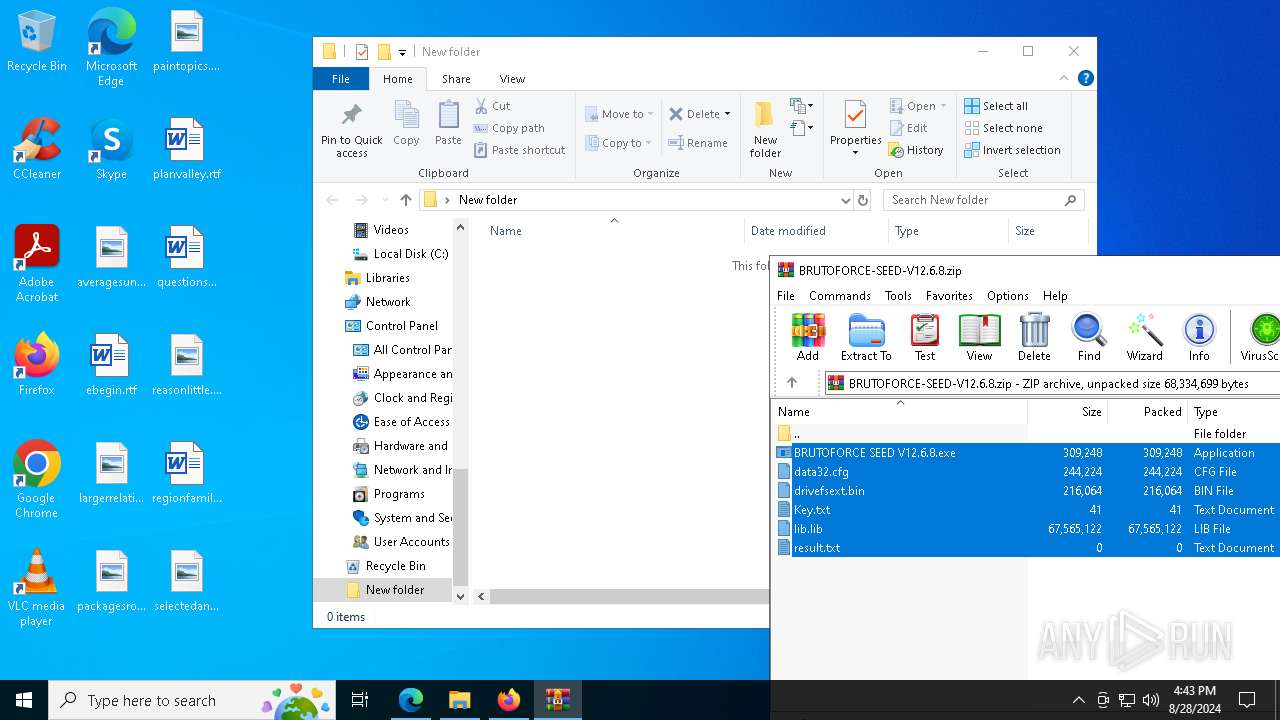Click Cut in the Clipboard group
This screenshot has width=1280, height=720.
(x=492, y=106)
